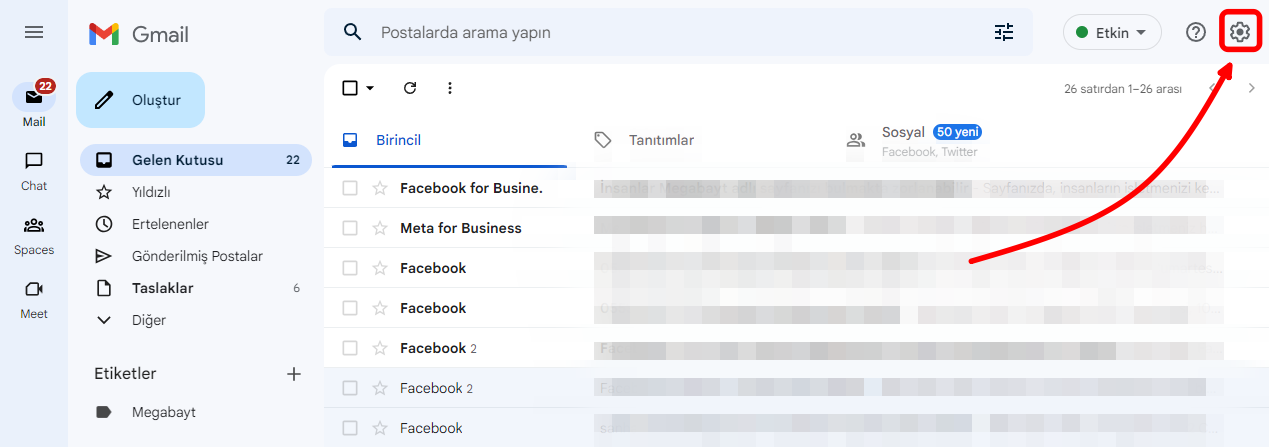Click the Oluştur compose button
1269x447 pixels.
(x=140, y=100)
